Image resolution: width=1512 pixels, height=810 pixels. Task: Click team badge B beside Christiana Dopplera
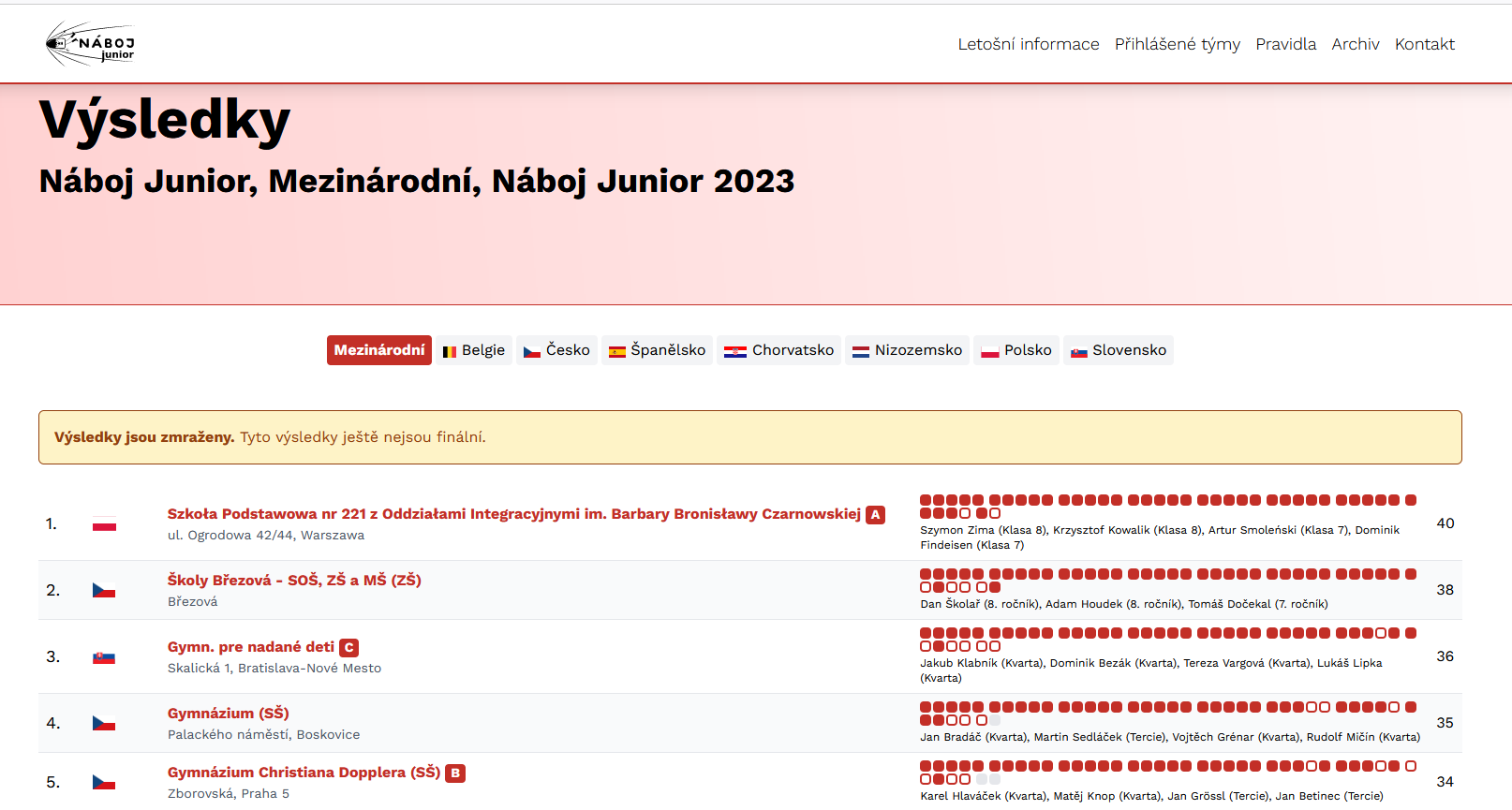pyautogui.click(x=455, y=773)
